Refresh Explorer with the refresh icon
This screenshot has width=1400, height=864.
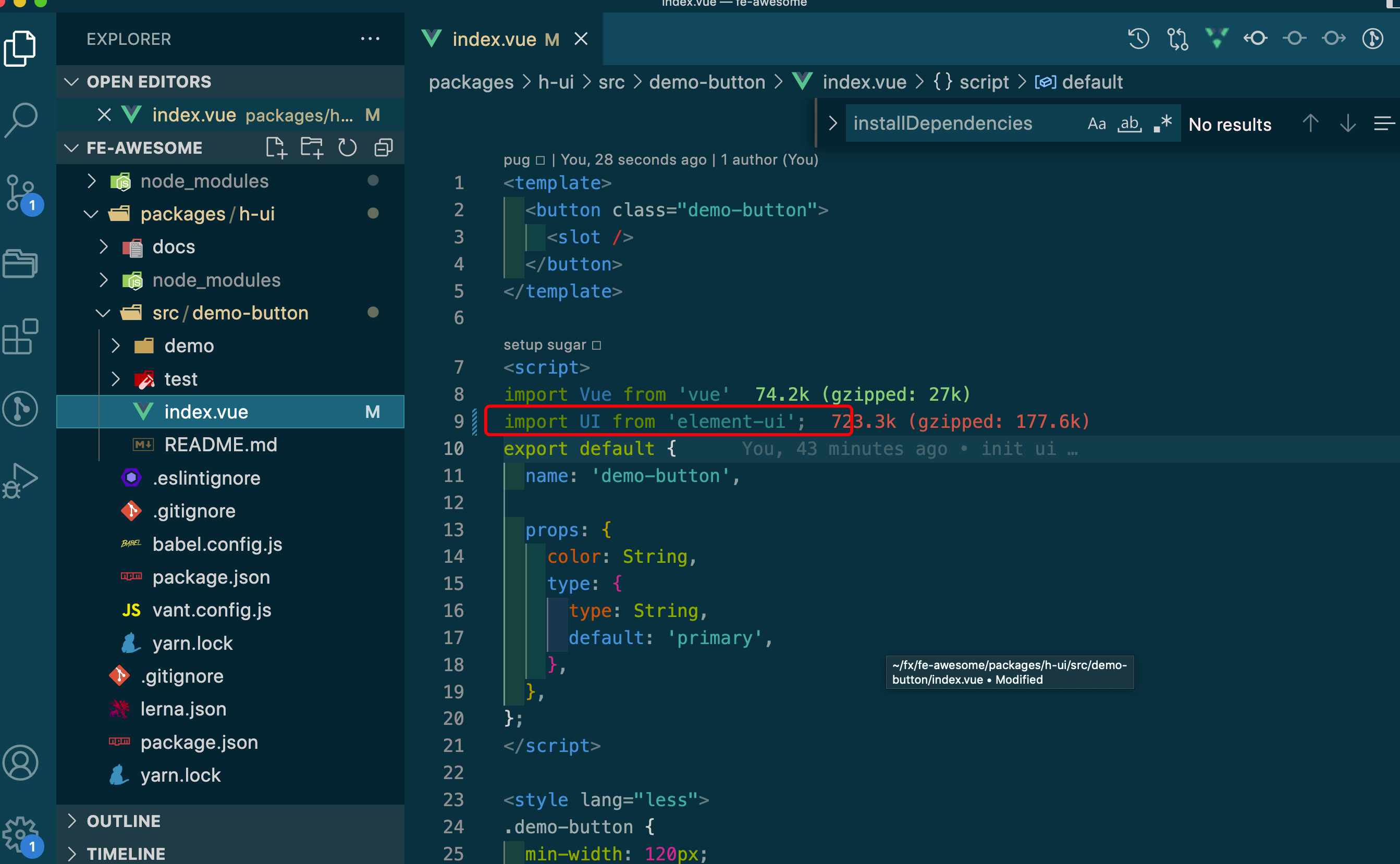(348, 147)
